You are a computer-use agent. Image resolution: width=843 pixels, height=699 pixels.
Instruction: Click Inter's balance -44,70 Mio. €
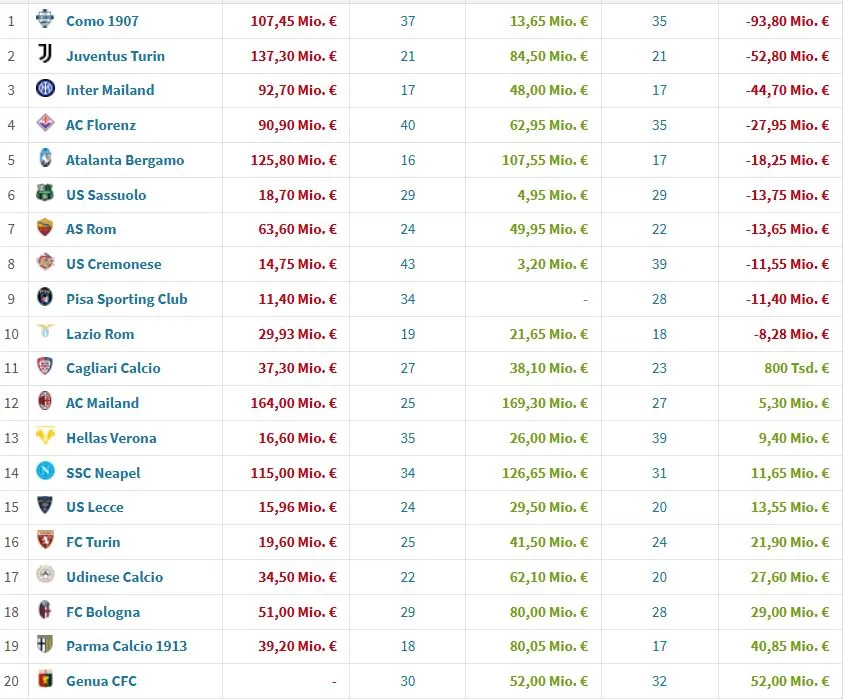pos(787,90)
